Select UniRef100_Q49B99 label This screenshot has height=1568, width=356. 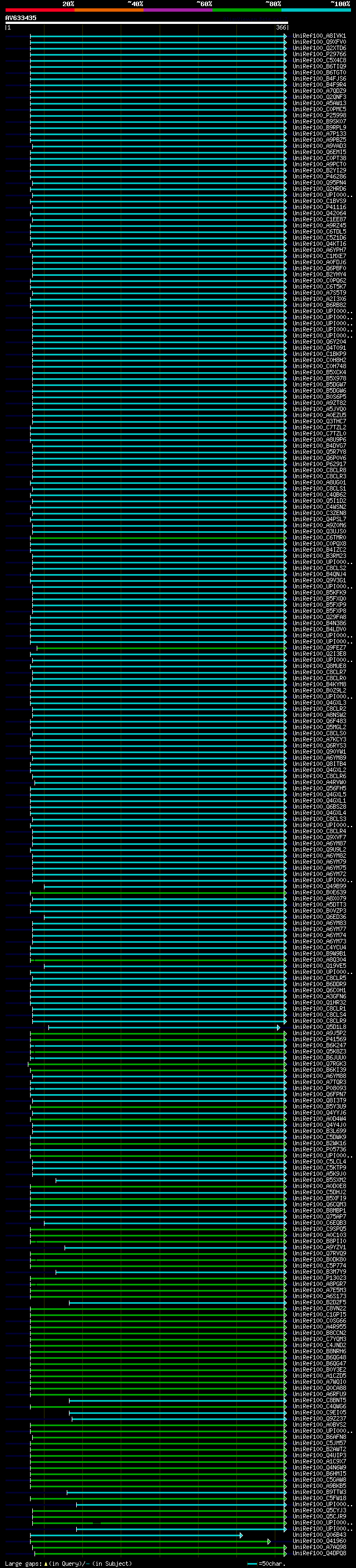click(319, 886)
